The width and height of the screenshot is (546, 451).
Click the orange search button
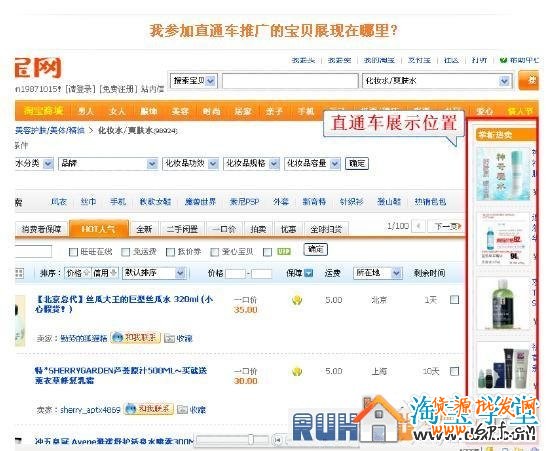[529, 80]
